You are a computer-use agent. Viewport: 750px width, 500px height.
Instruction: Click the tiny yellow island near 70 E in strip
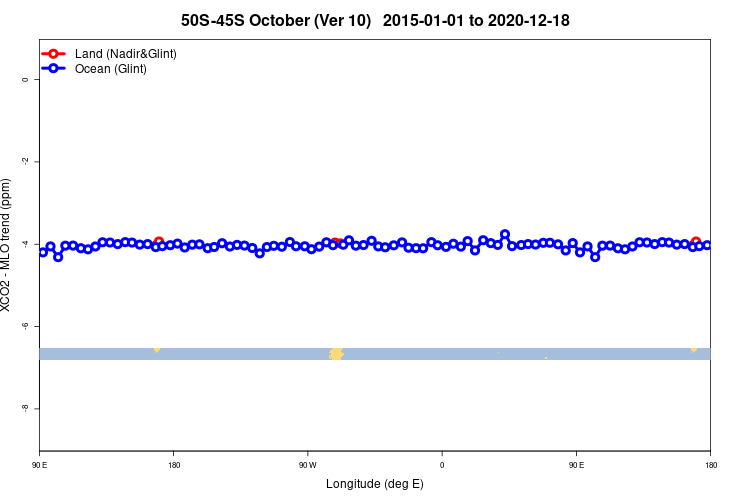(x=546, y=357)
